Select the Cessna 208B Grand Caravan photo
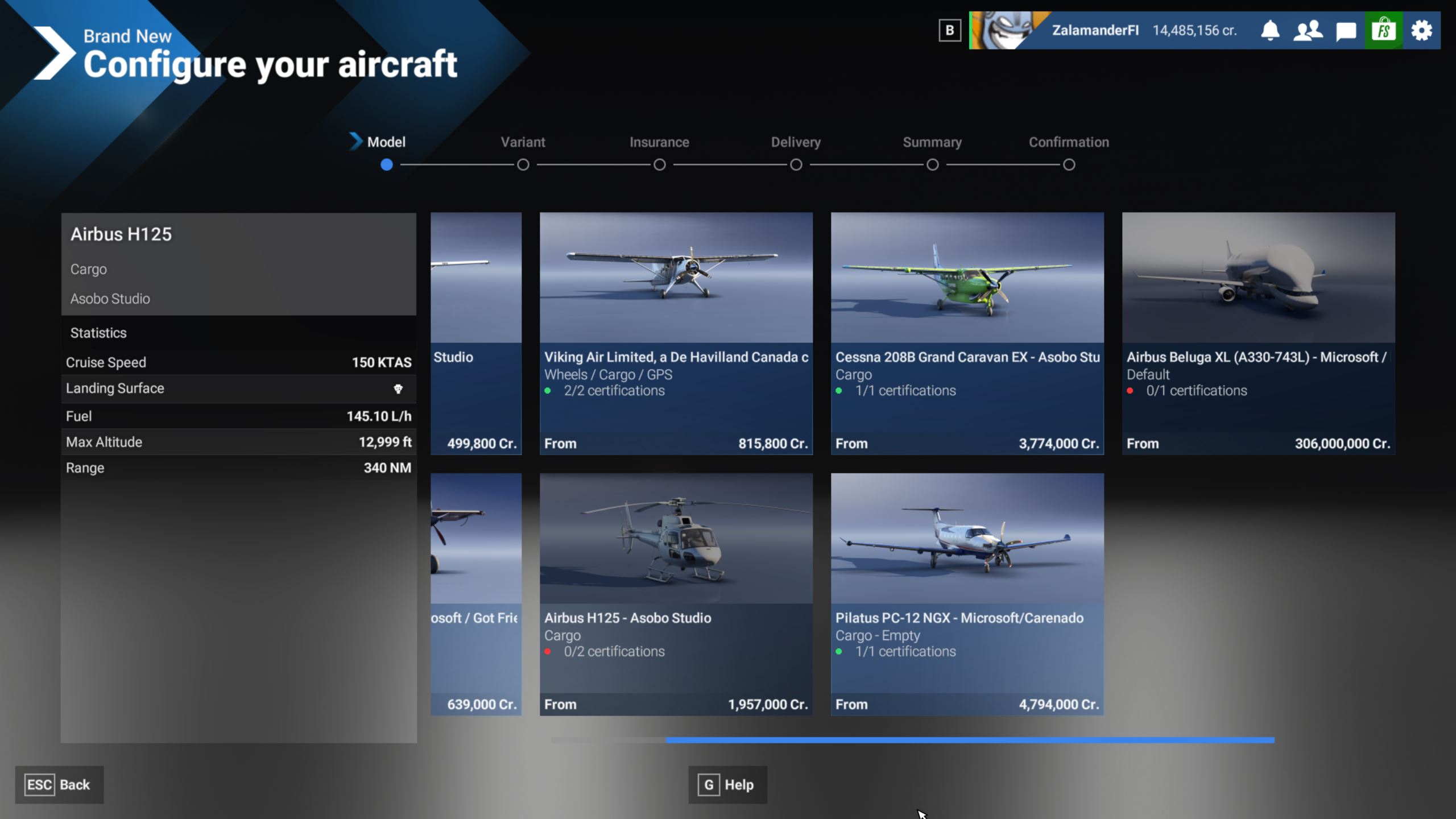 (967, 278)
